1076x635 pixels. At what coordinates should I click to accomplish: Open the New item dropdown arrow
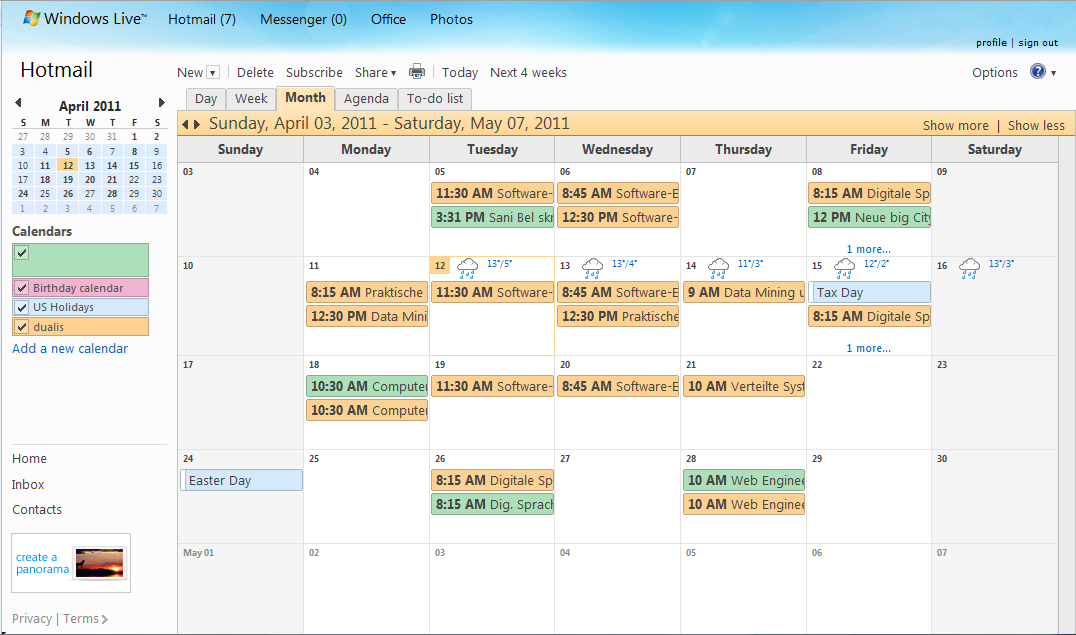(213, 71)
